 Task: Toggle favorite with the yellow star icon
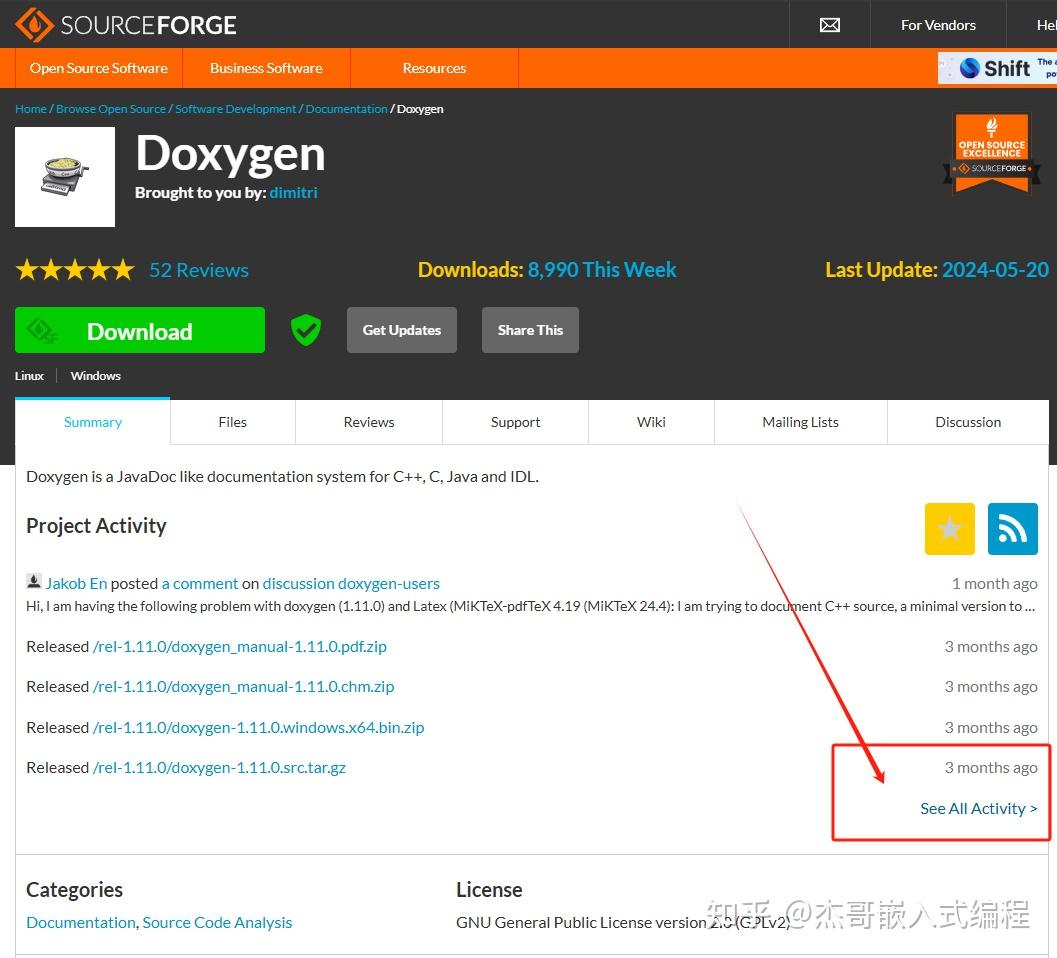tap(949, 528)
